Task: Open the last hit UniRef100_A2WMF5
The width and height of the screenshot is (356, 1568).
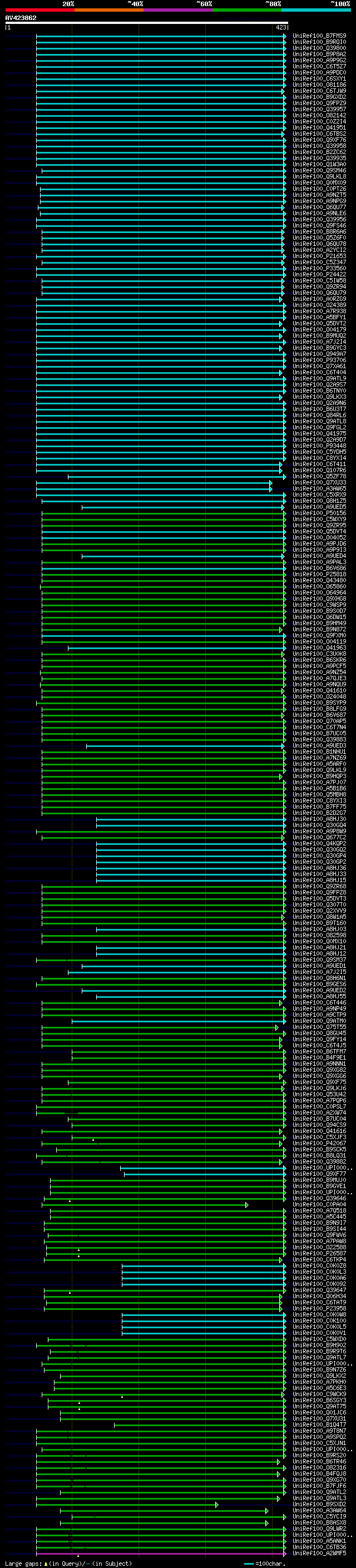Action: [x=319, y=1553]
